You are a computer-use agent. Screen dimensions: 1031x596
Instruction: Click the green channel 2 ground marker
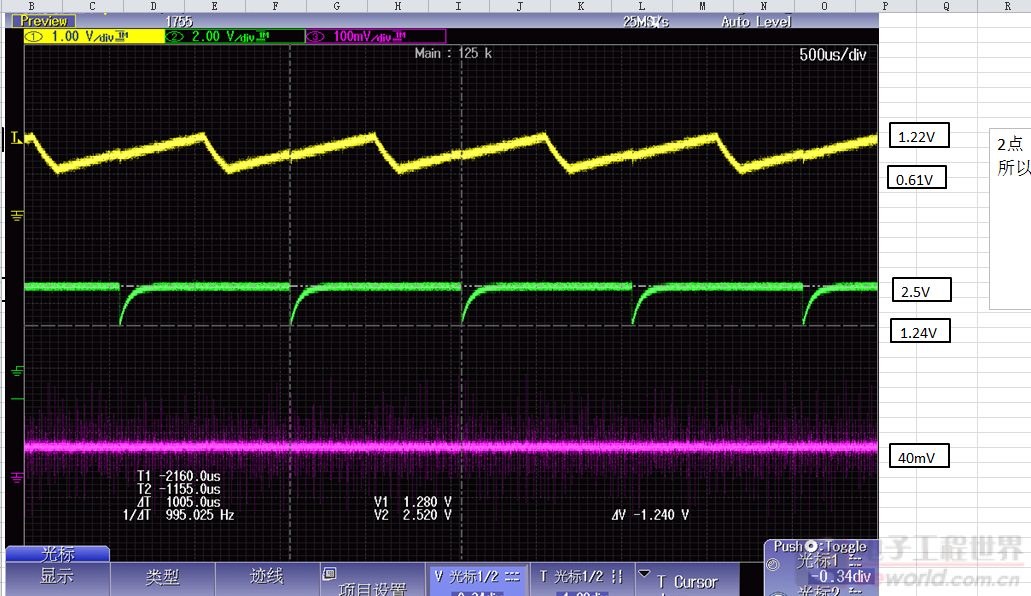coord(17,372)
